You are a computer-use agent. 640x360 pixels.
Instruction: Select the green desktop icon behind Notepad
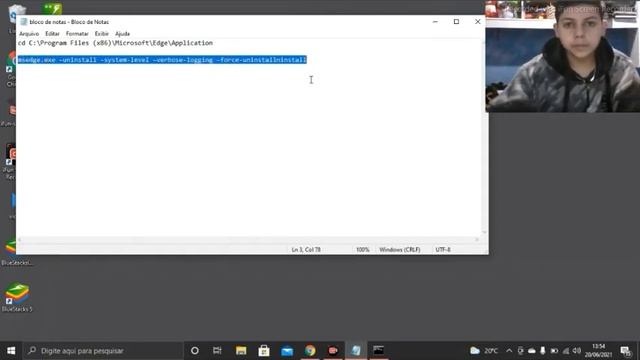[52, 9]
